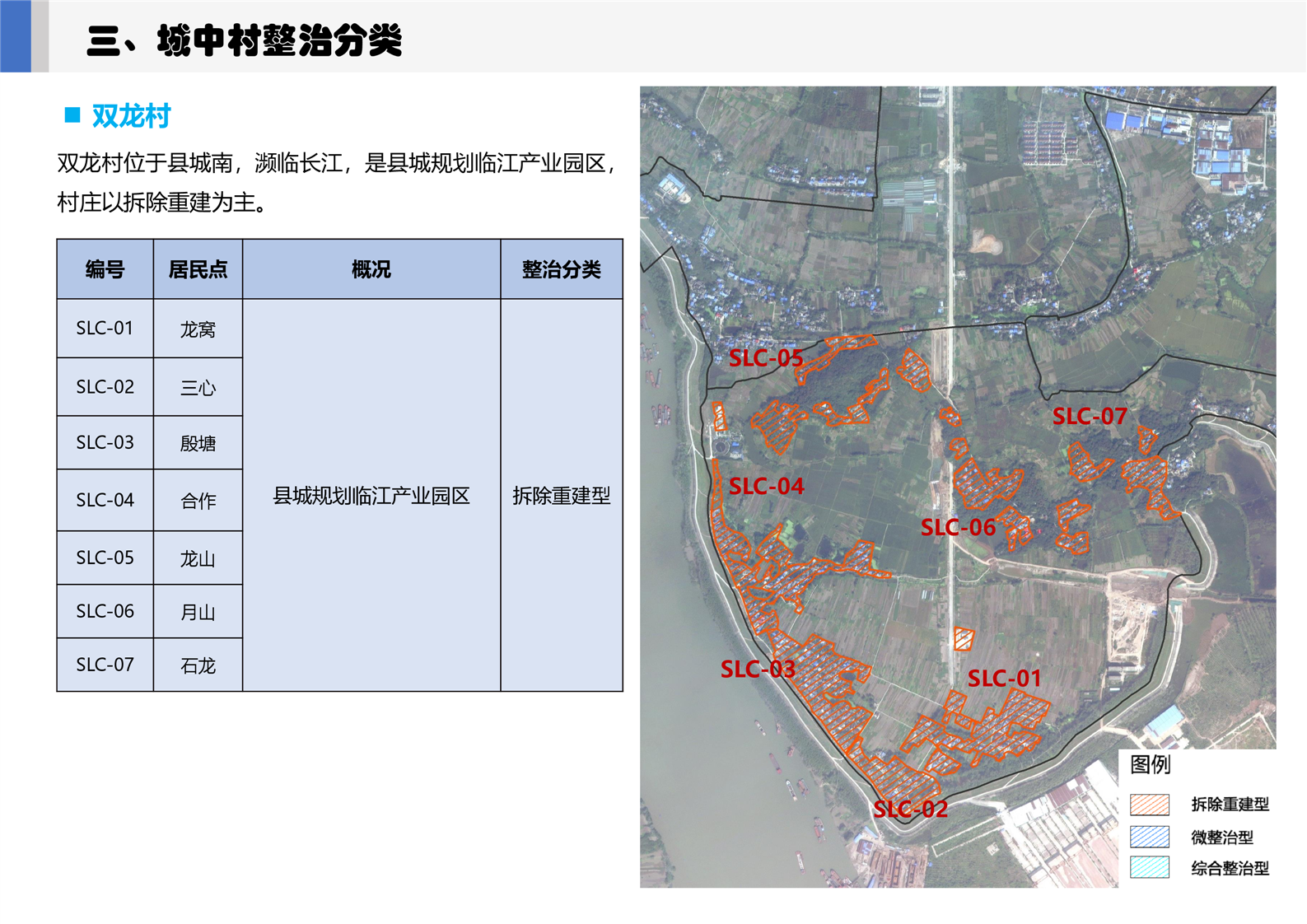Click the SLC-03 label on map
The width and height of the screenshot is (1307, 924).
[x=758, y=669]
